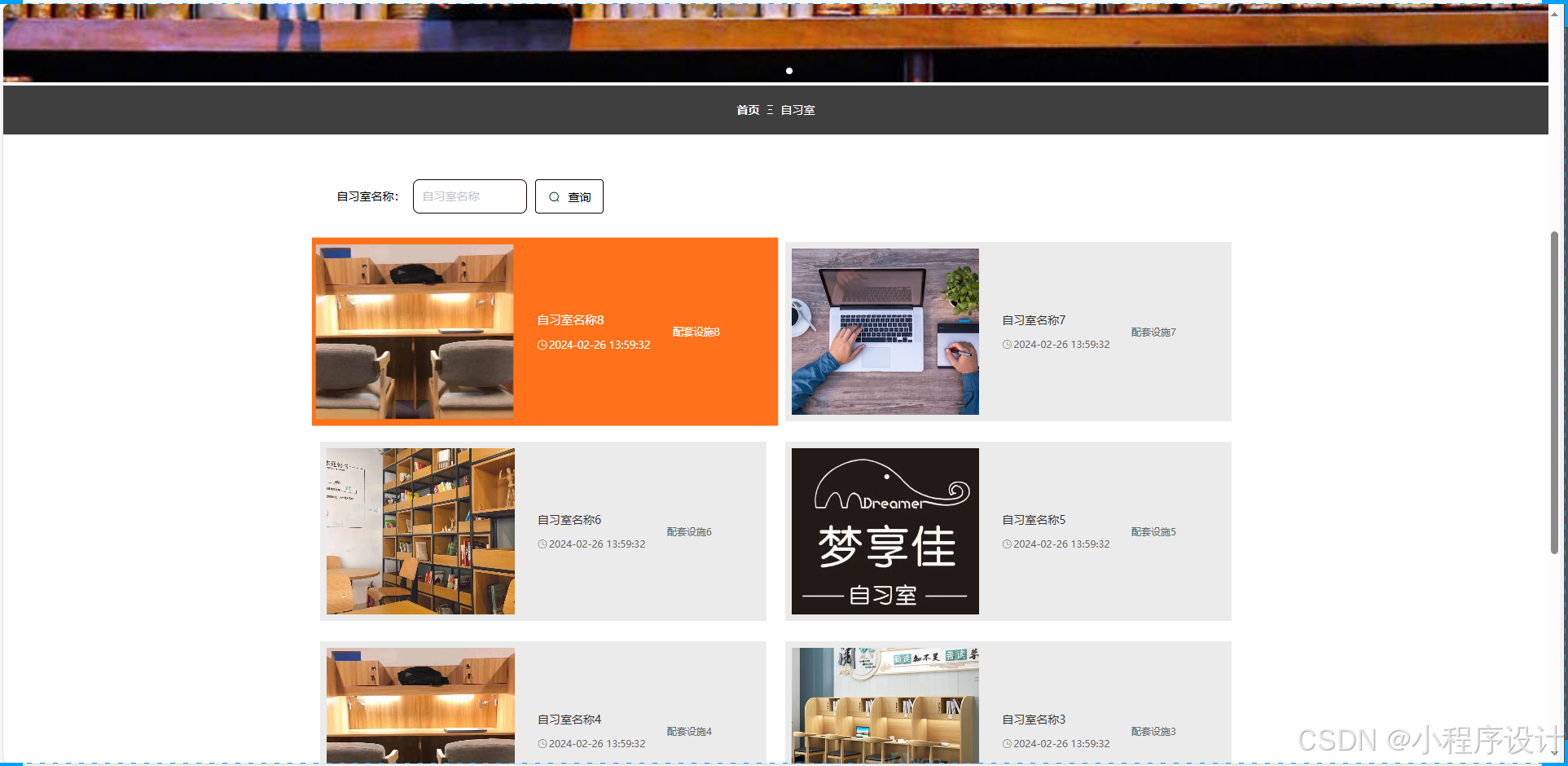Click the scrollbar up arrow

(x=1554, y=14)
